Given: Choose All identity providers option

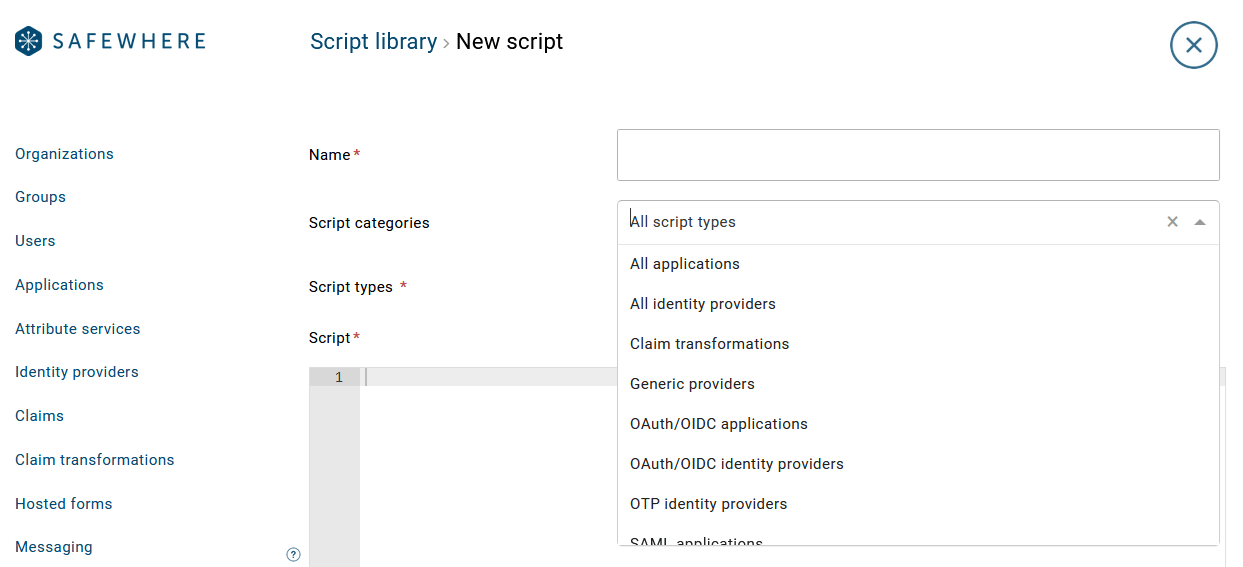Looking at the screenshot, I should click(703, 304).
